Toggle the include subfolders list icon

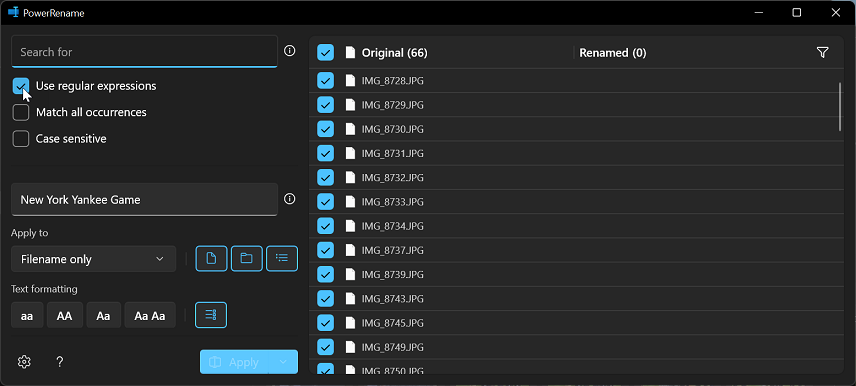coord(282,259)
